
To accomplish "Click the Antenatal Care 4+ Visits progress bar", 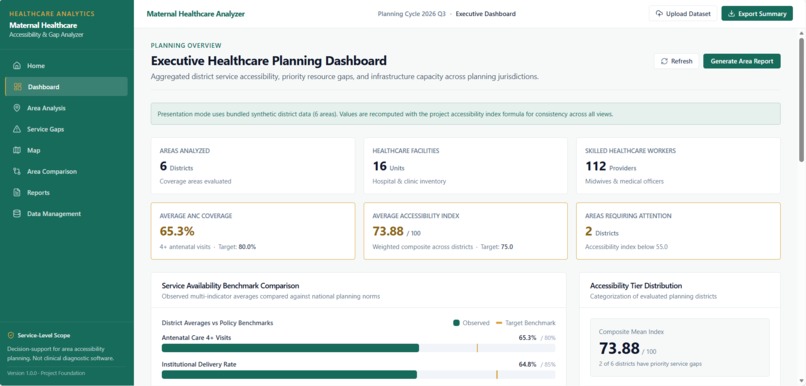I will coord(358,348).
